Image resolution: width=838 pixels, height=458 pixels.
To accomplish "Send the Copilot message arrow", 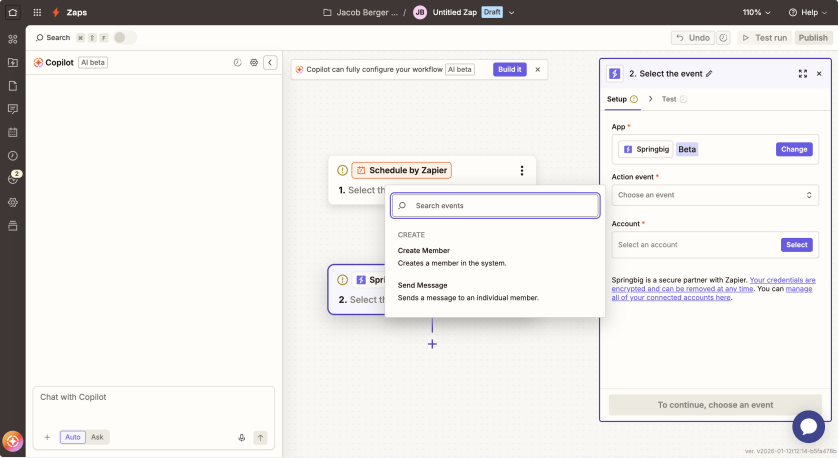I will pyautogui.click(x=260, y=438).
